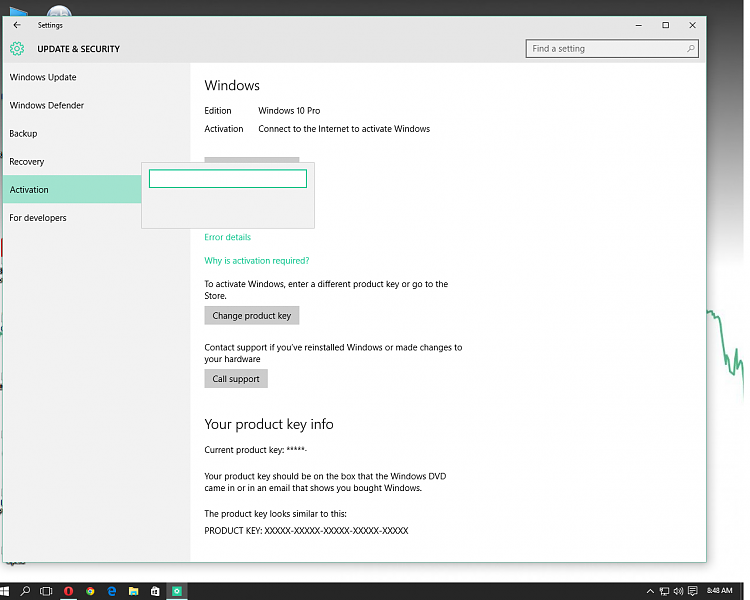Screen dimensions: 750x600
Task: Open the Windows Store taskbar icon
Action: (155, 591)
